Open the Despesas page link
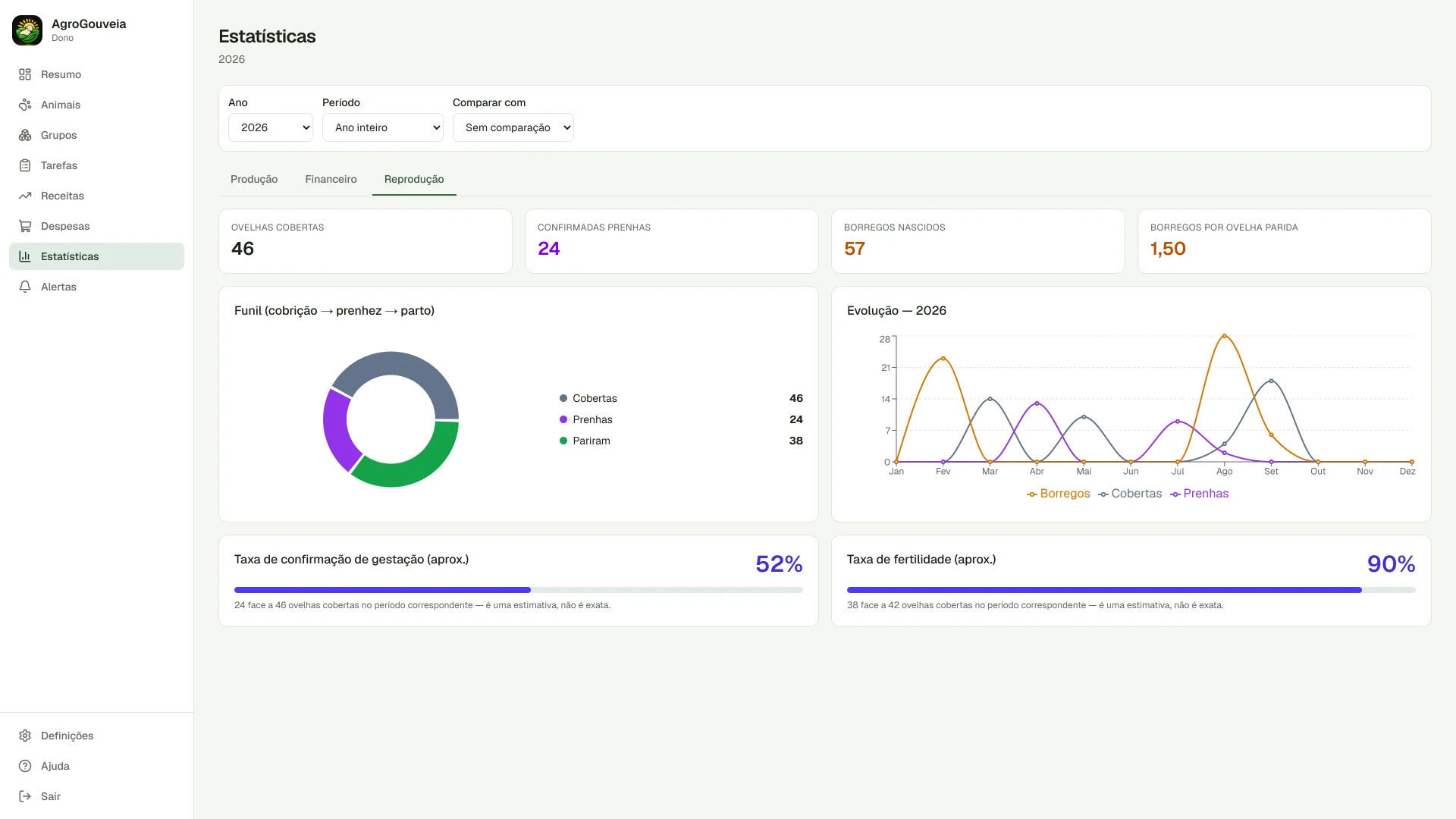This screenshot has height=819, width=1456. tap(96, 226)
